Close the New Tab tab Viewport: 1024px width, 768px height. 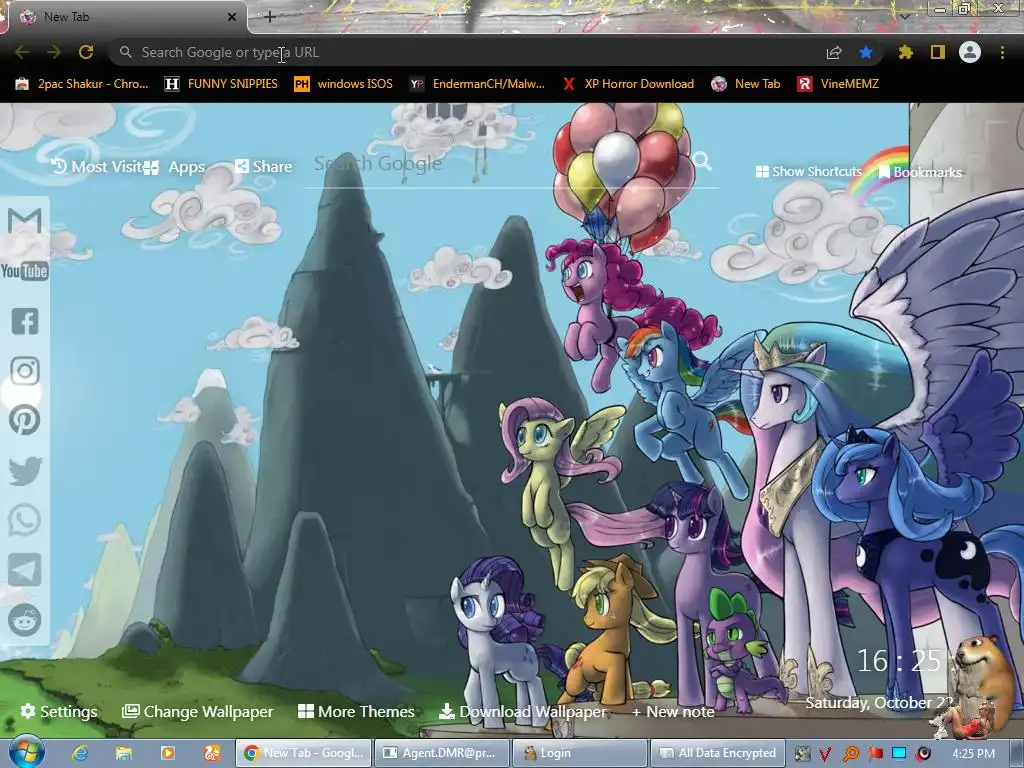[232, 17]
